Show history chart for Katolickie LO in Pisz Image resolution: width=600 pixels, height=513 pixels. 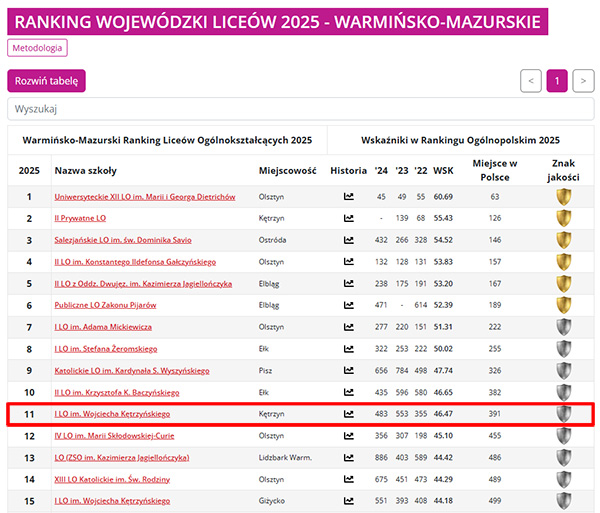[348, 370]
